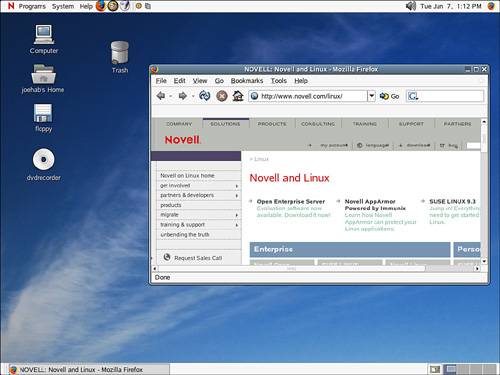Click the 'Novell on Linux home' link
The image size is (500, 375).
187,175
